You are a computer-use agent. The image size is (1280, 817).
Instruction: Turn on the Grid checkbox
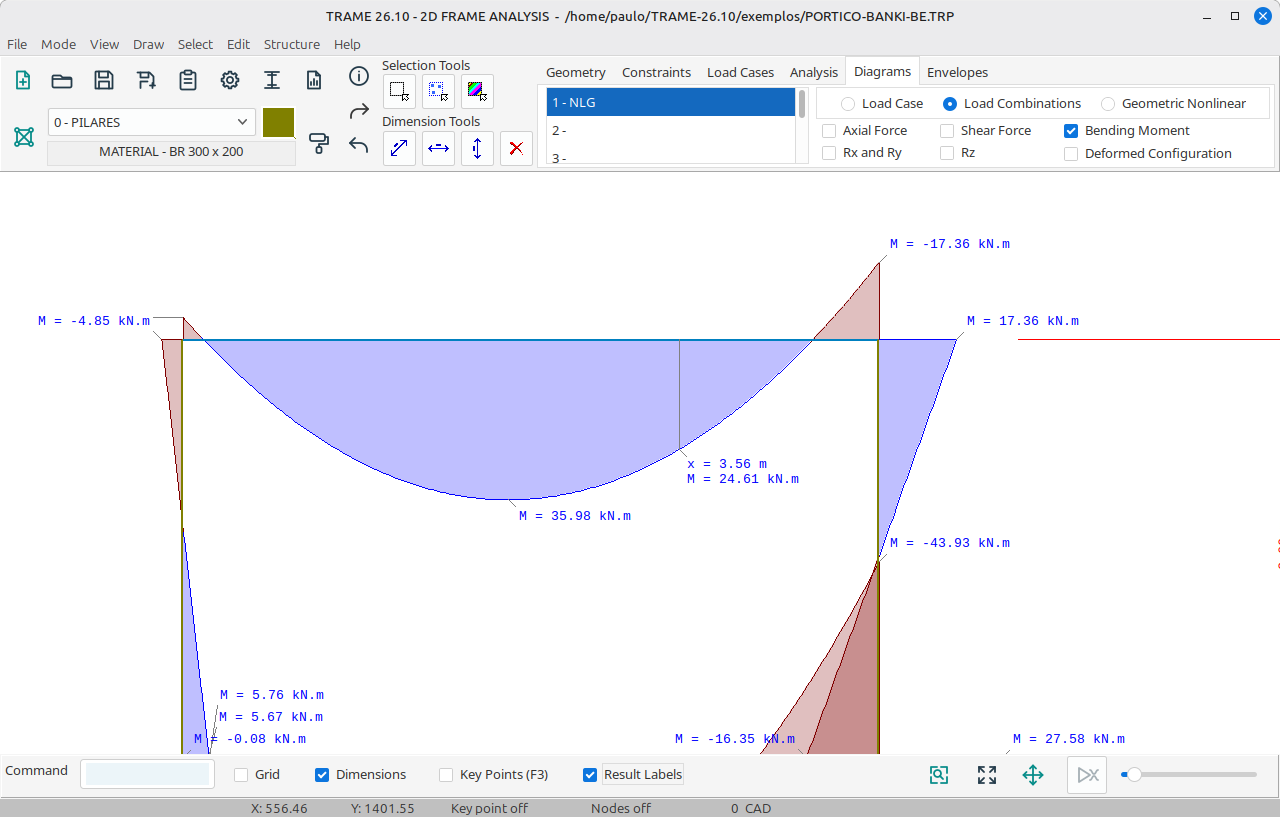241,775
